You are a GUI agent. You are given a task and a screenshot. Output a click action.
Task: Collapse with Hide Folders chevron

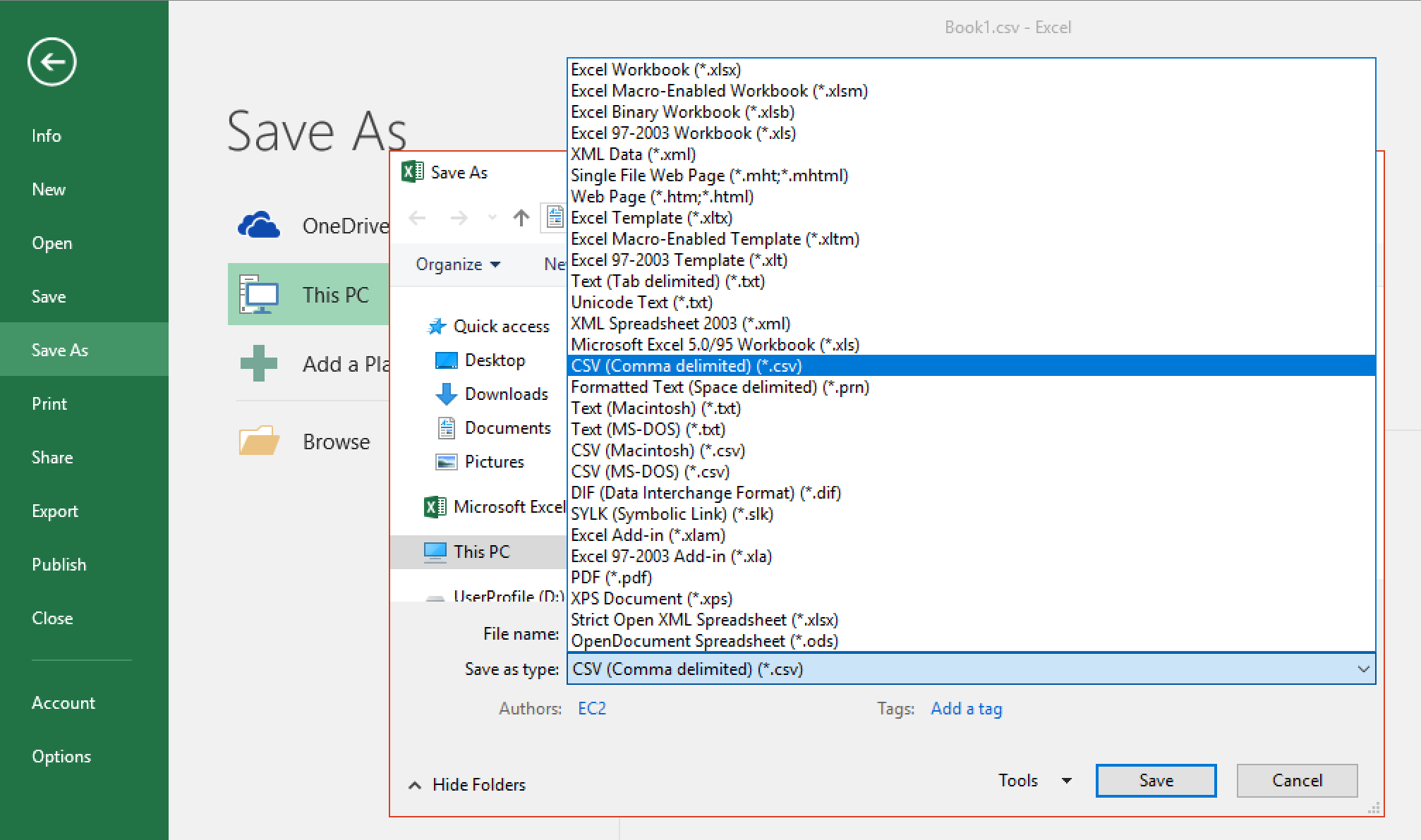click(415, 785)
